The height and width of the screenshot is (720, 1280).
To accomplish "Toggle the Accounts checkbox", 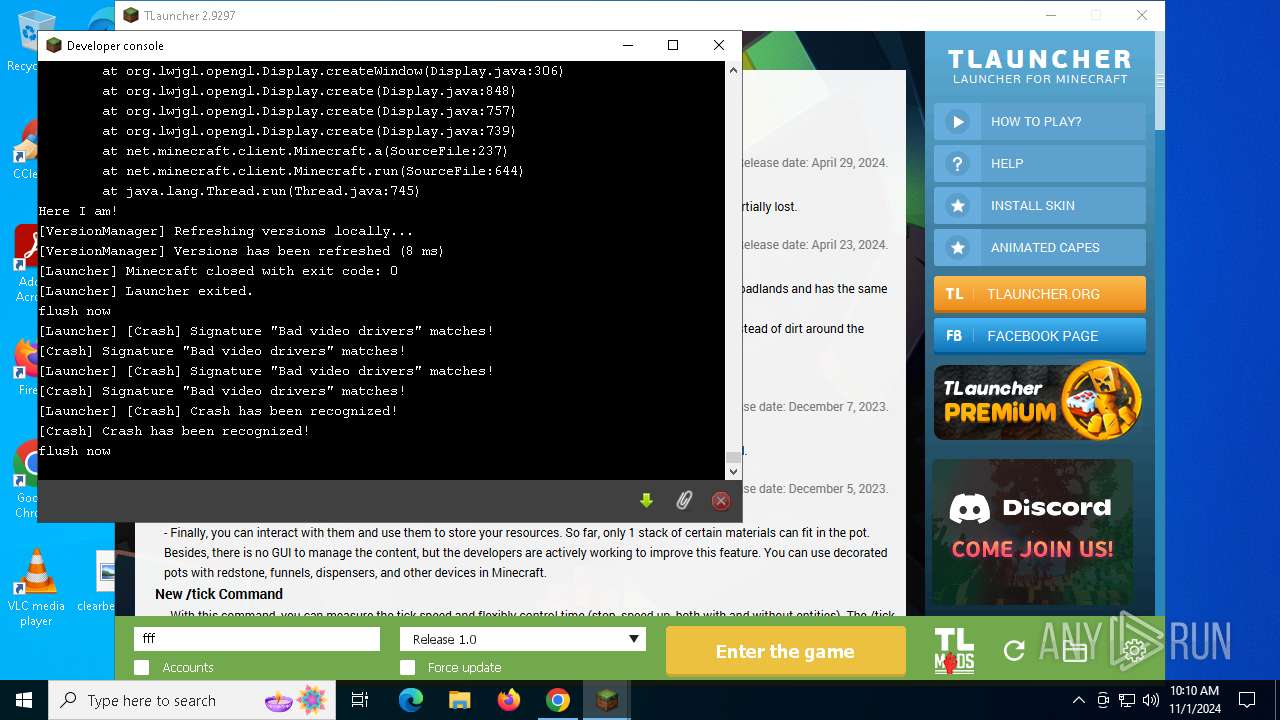I will tap(142, 667).
